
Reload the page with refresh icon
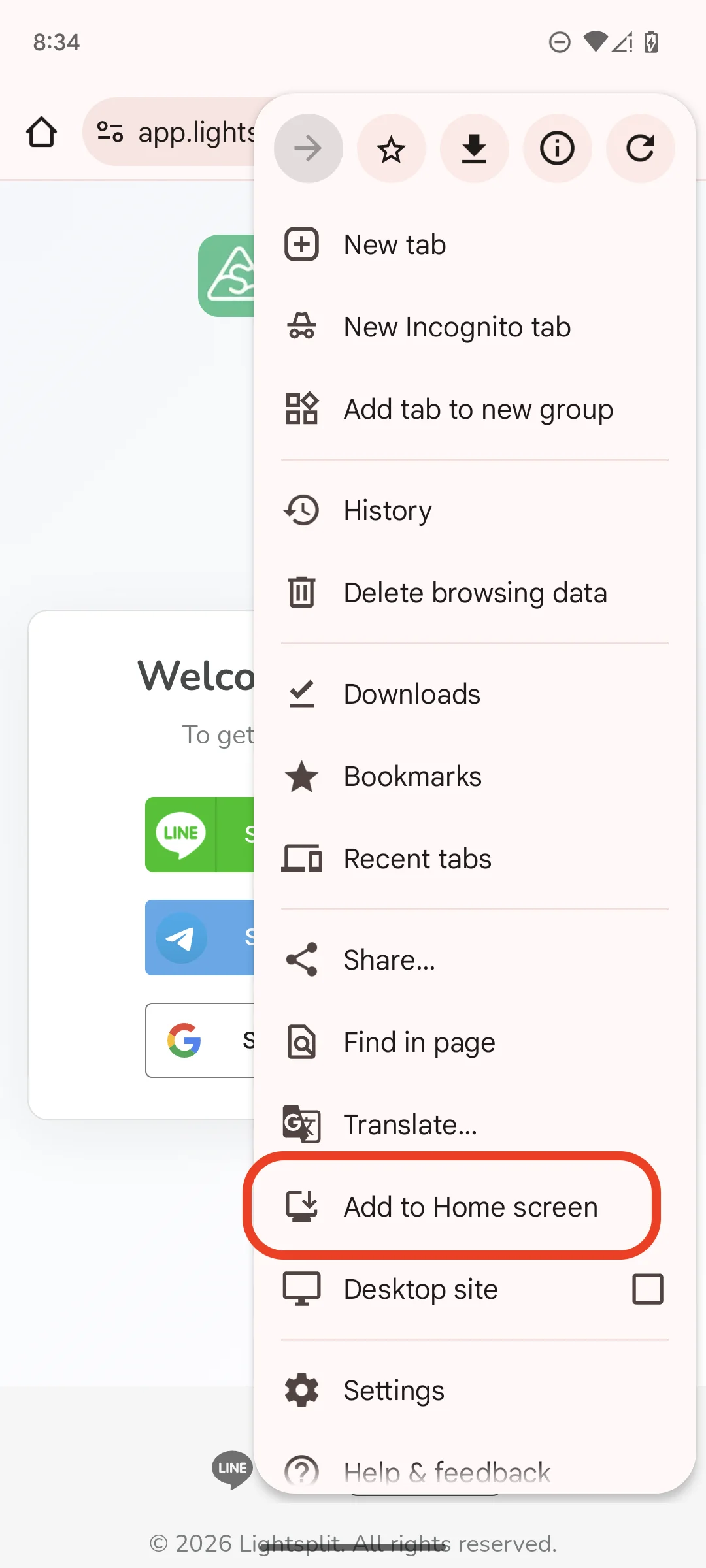640,148
